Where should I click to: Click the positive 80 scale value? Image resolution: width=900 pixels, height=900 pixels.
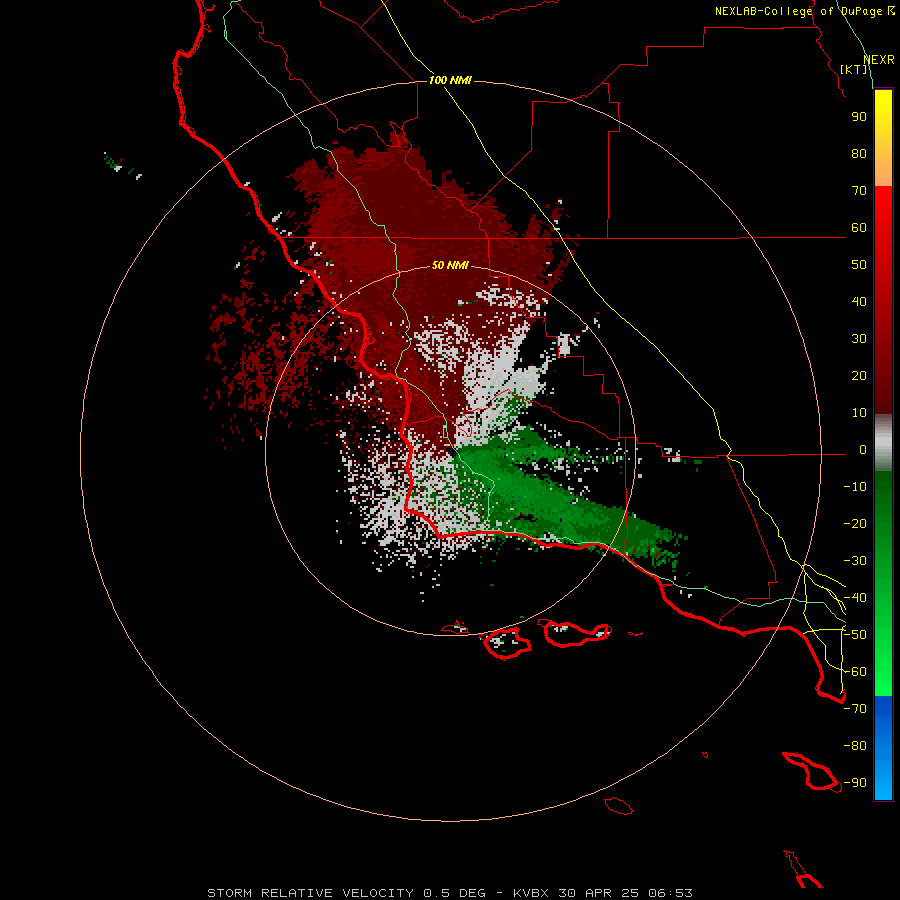[859, 154]
